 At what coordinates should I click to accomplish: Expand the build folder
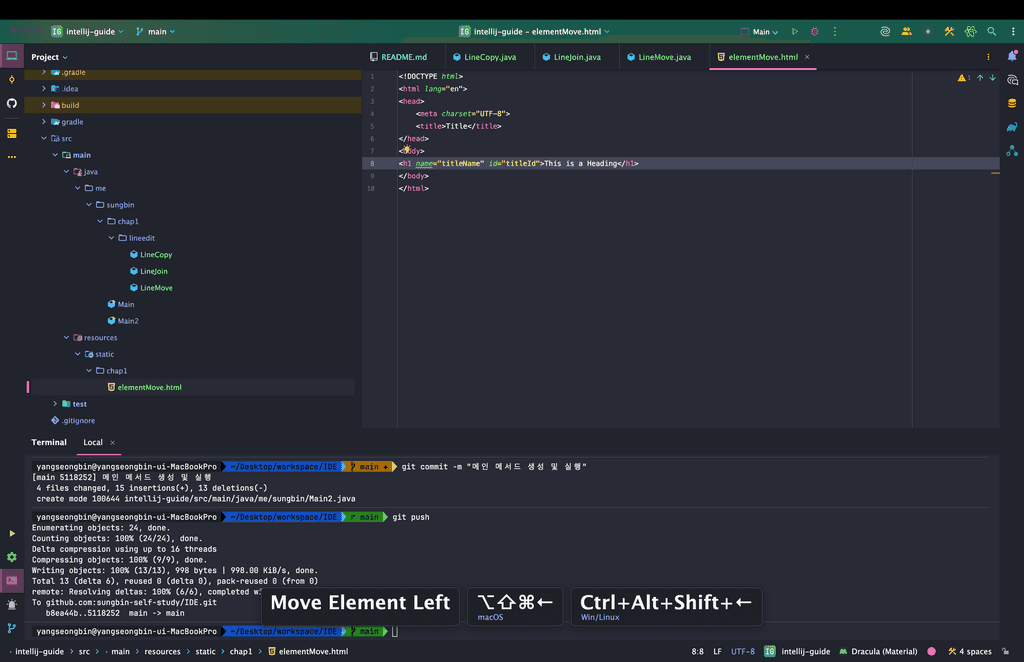44,105
